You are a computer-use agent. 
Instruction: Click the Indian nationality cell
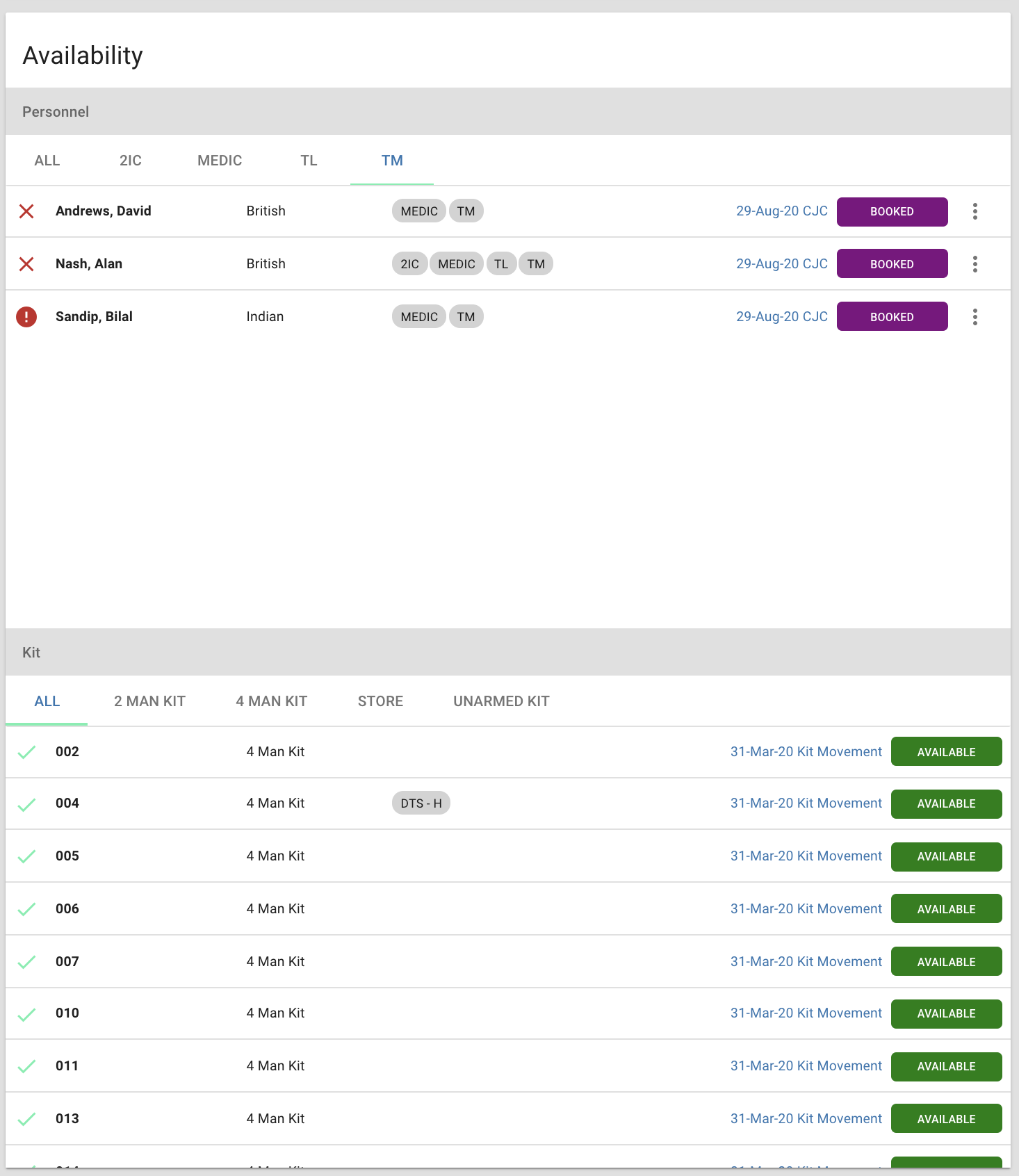[x=265, y=317]
